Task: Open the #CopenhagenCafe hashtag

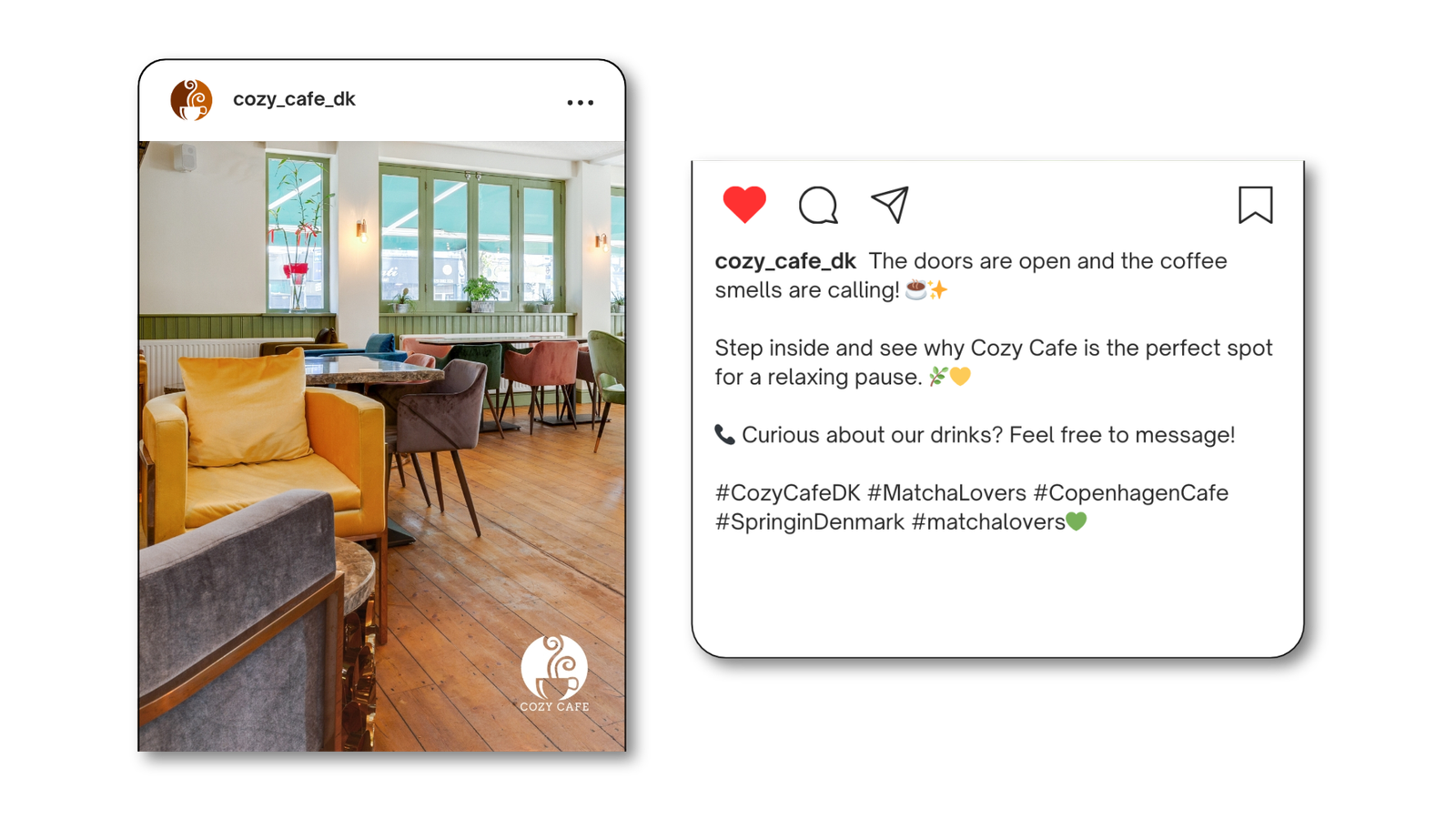Action: (1131, 492)
